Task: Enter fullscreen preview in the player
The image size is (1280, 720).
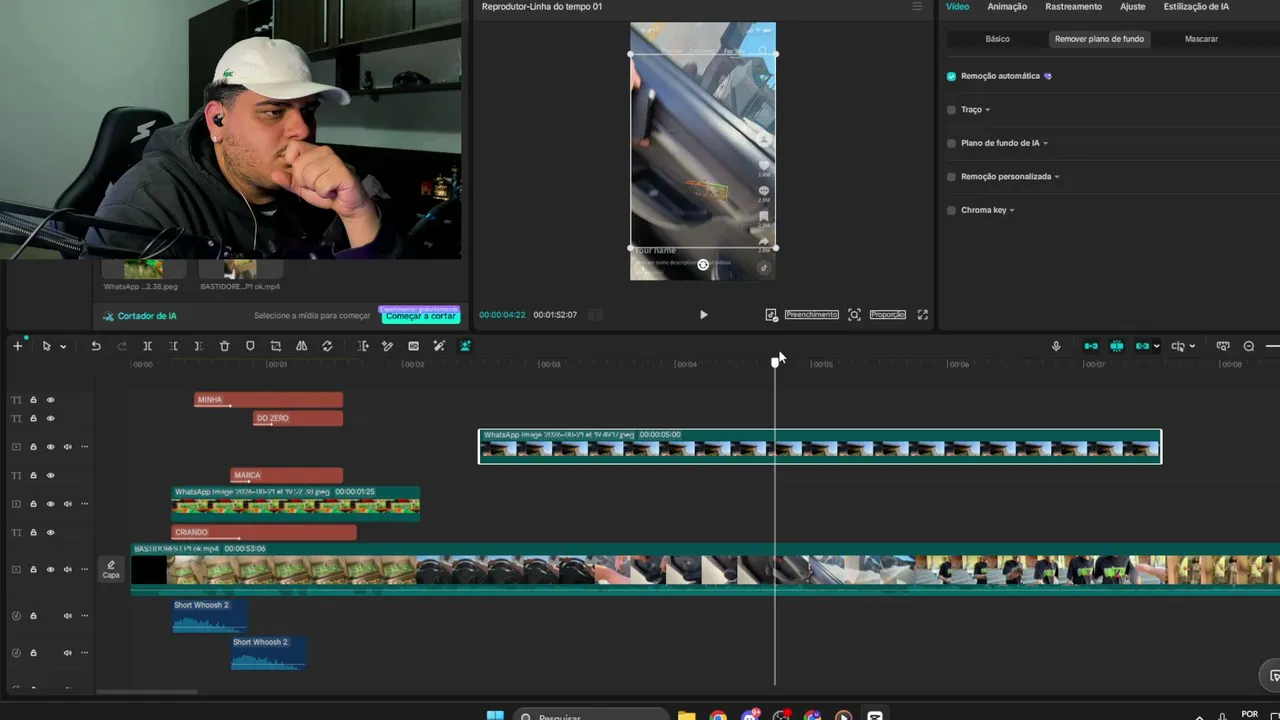Action: [923, 315]
